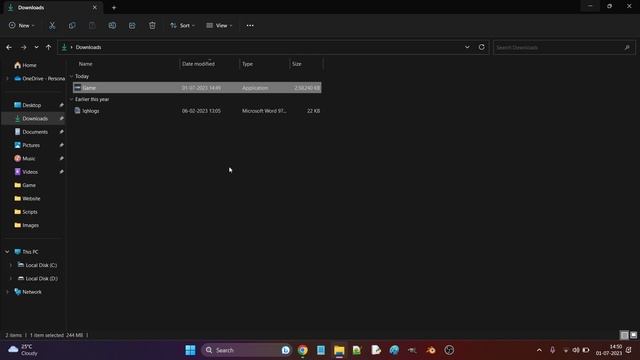The image size is (640, 360).
Task: Go up one folder level arrow
Action: click(x=49, y=47)
